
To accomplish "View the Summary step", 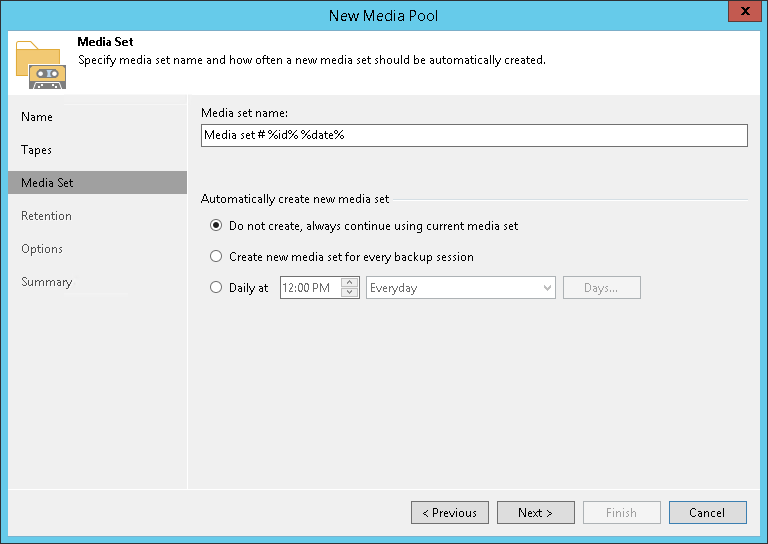I will click(x=46, y=282).
